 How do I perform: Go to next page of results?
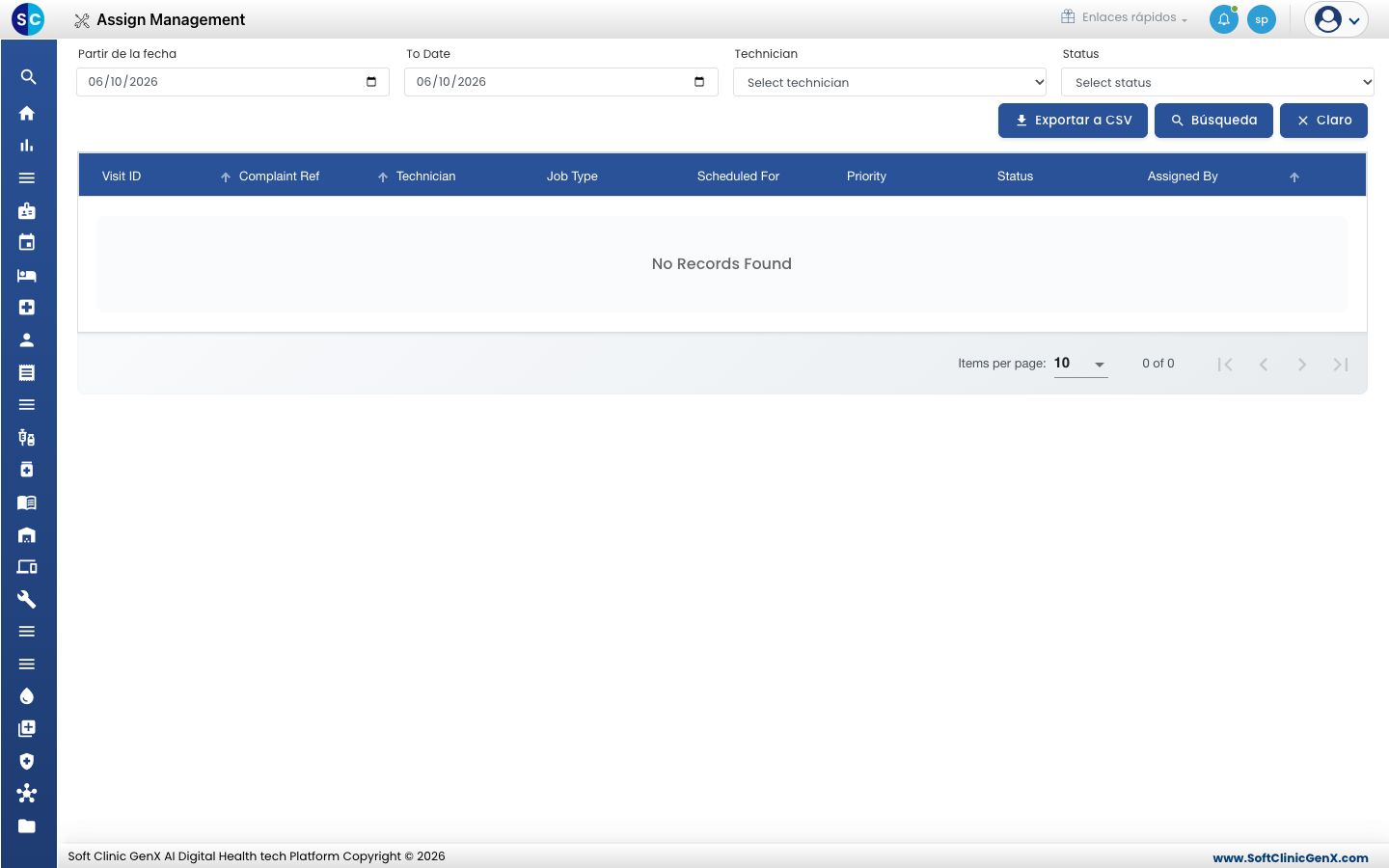pos(1302,365)
